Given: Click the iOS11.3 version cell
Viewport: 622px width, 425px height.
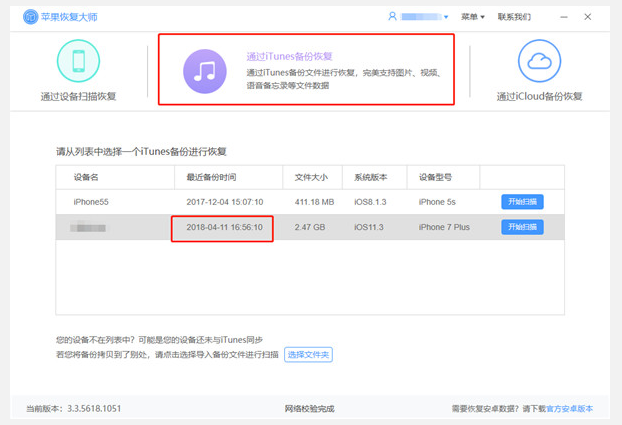Looking at the screenshot, I should coord(369,227).
